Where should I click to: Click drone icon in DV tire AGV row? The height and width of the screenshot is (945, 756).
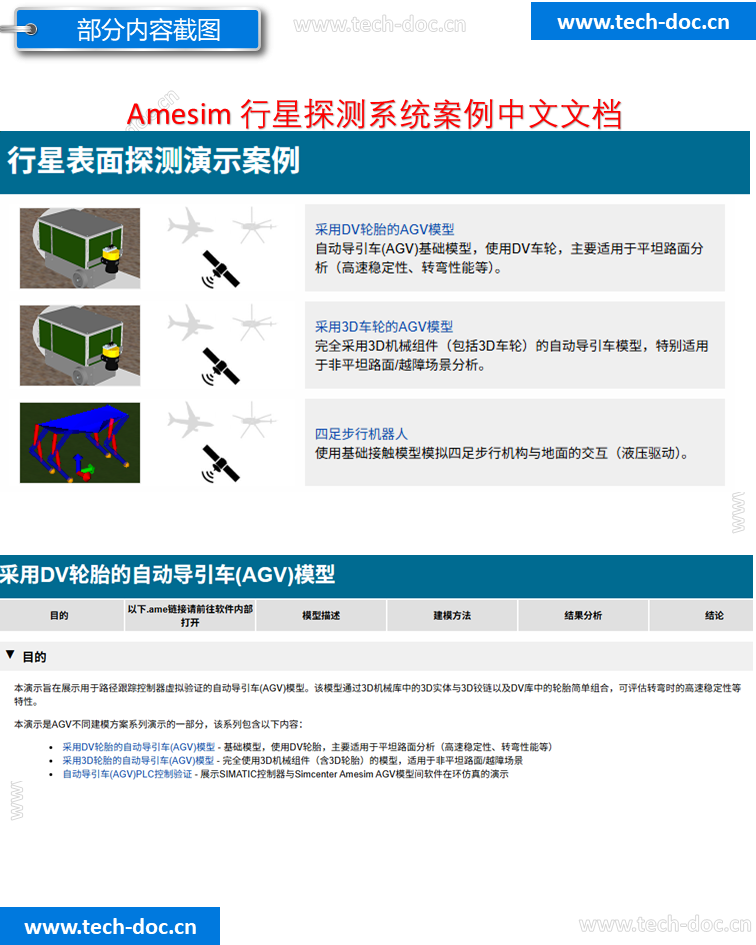[254, 225]
